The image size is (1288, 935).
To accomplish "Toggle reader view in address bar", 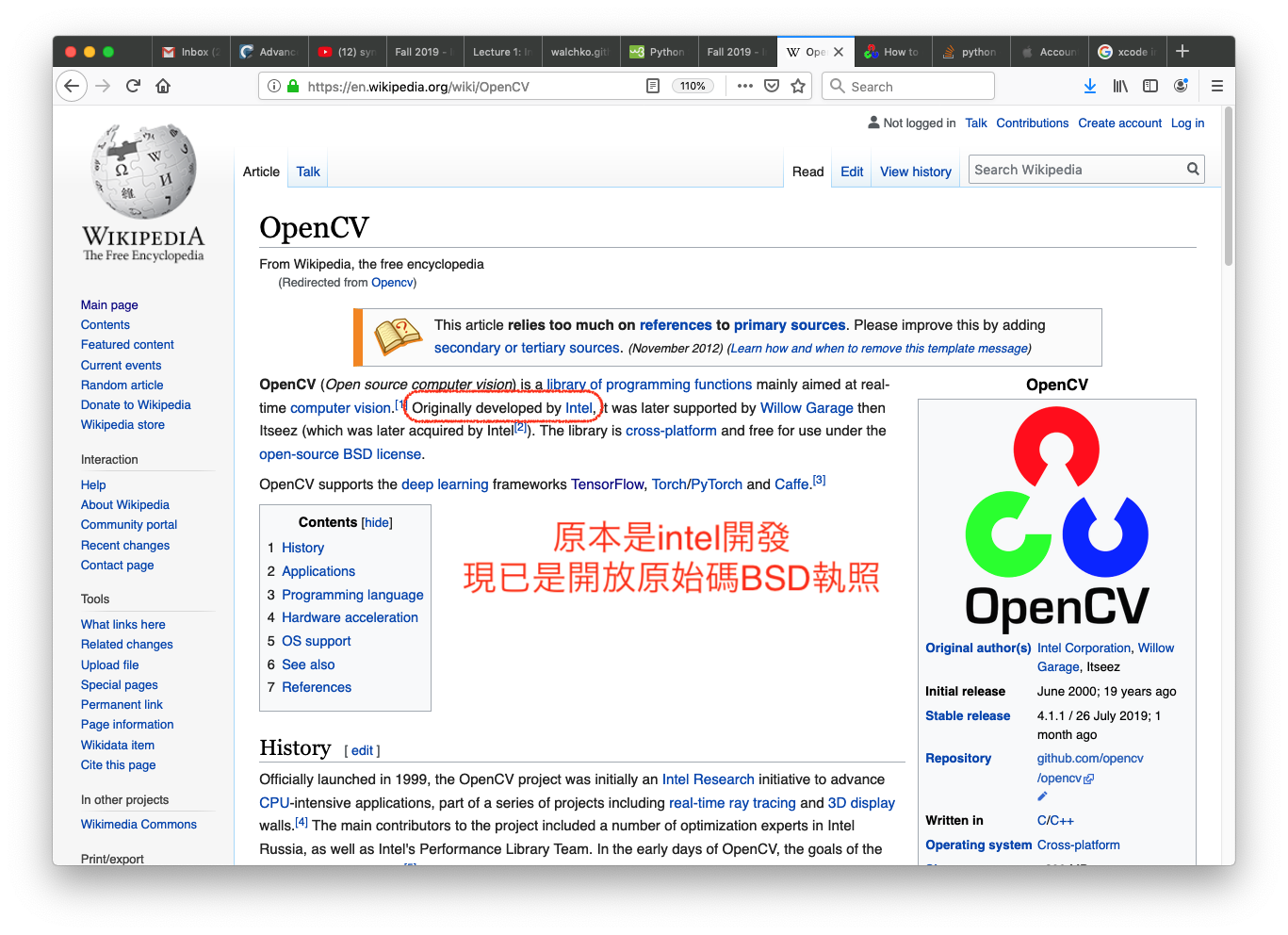I will (653, 86).
